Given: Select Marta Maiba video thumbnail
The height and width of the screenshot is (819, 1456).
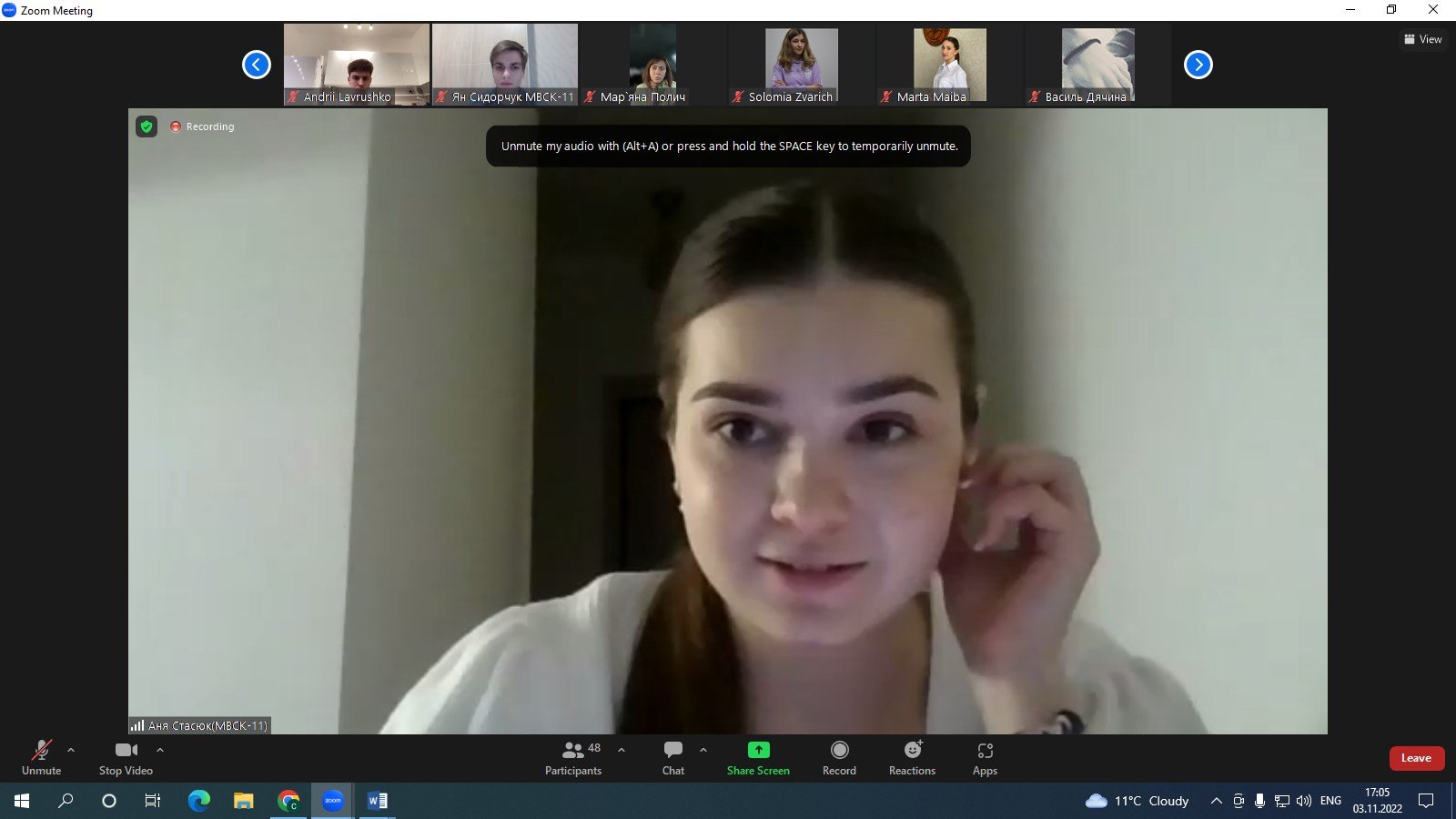Looking at the screenshot, I should (950, 65).
